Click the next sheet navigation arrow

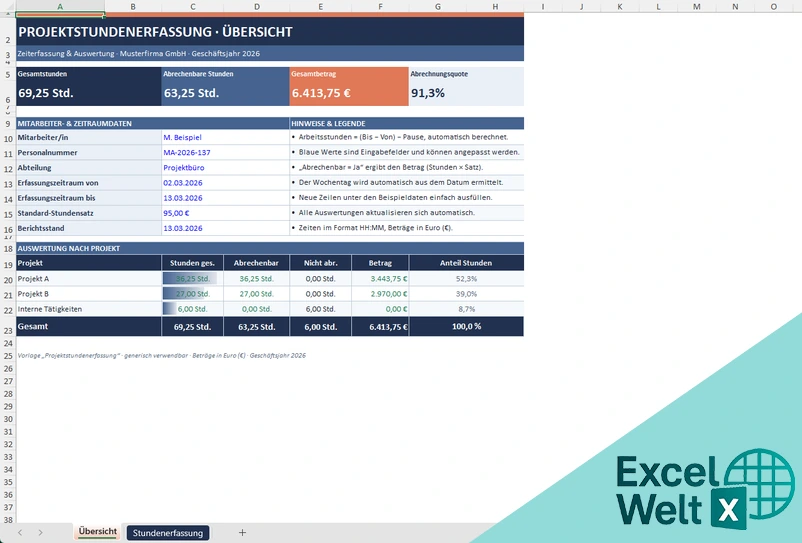pyautogui.click(x=40, y=533)
